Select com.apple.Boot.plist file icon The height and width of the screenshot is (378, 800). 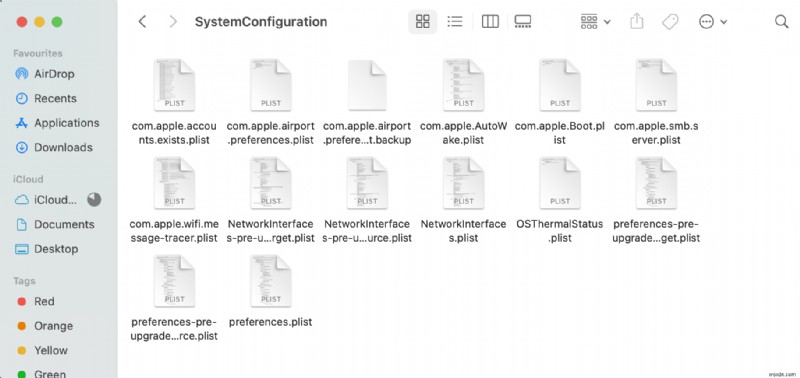coord(560,85)
